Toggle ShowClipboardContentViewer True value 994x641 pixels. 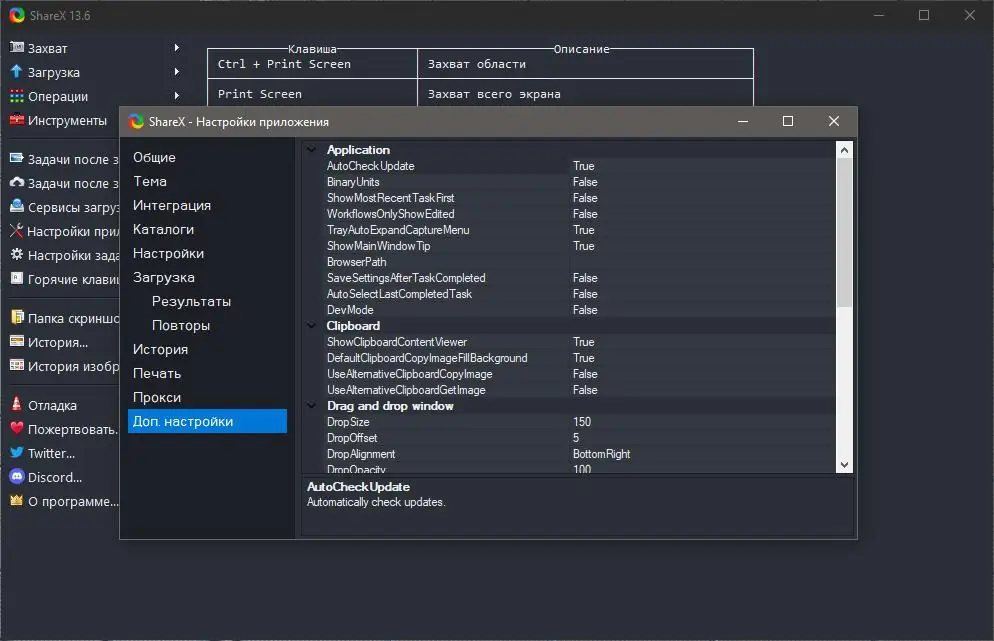pyautogui.click(x=702, y=342)
